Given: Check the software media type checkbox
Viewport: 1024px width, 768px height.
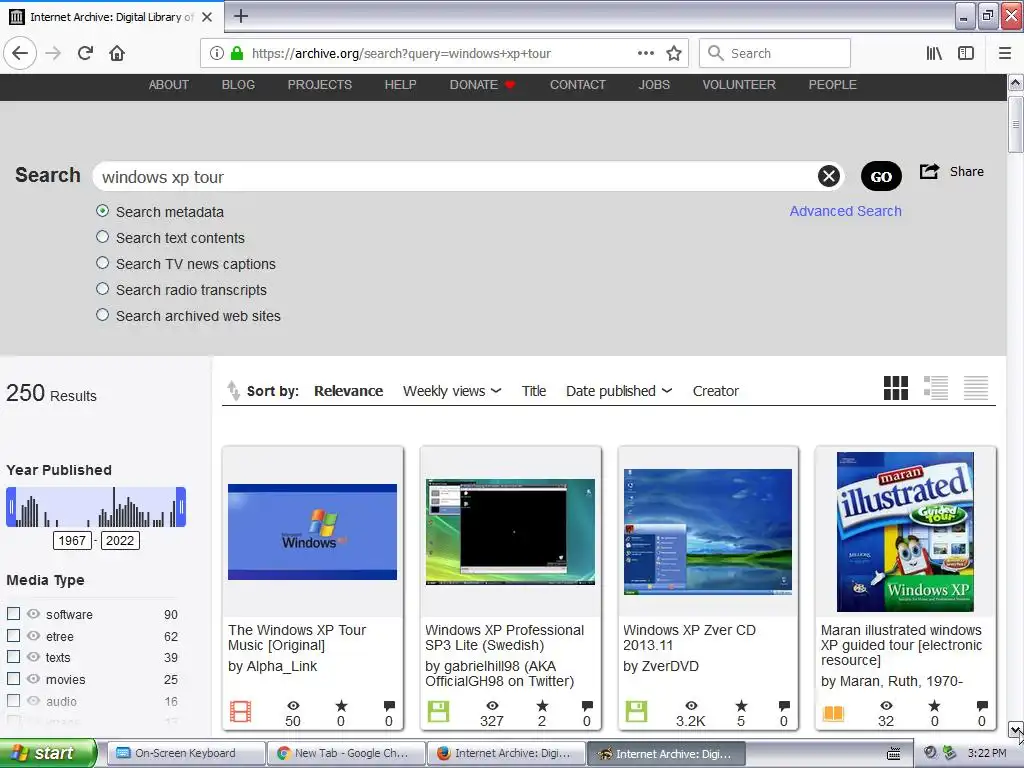Looking at the screenshot, I should point(13,613).
